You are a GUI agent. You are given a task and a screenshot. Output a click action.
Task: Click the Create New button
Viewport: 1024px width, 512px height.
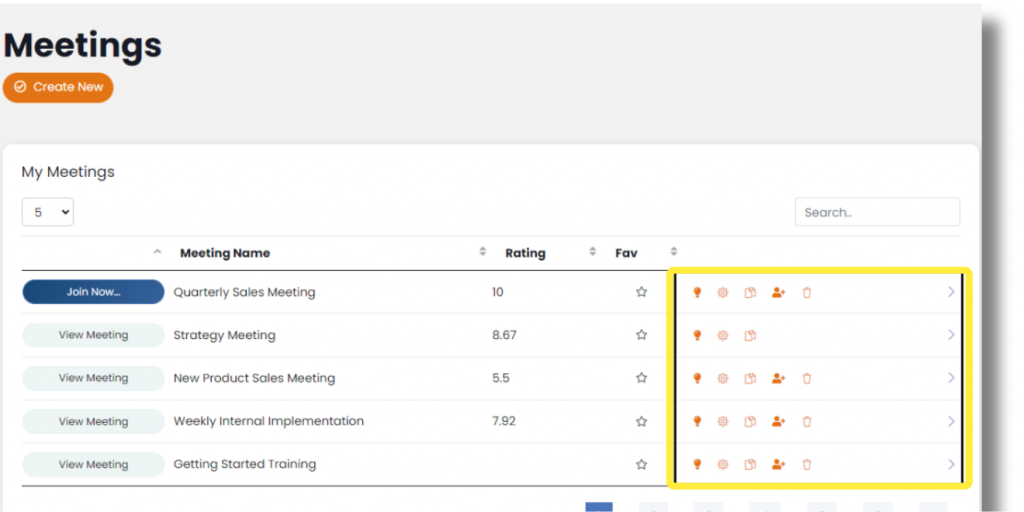tap(58, 87)
